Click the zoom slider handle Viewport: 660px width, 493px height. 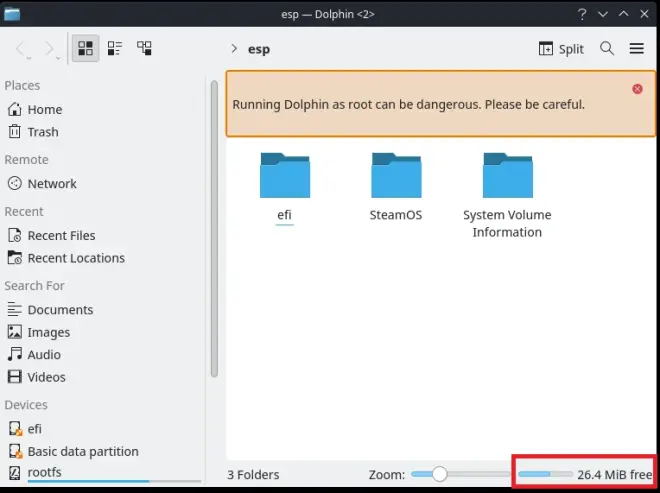(x=439, y=474)
